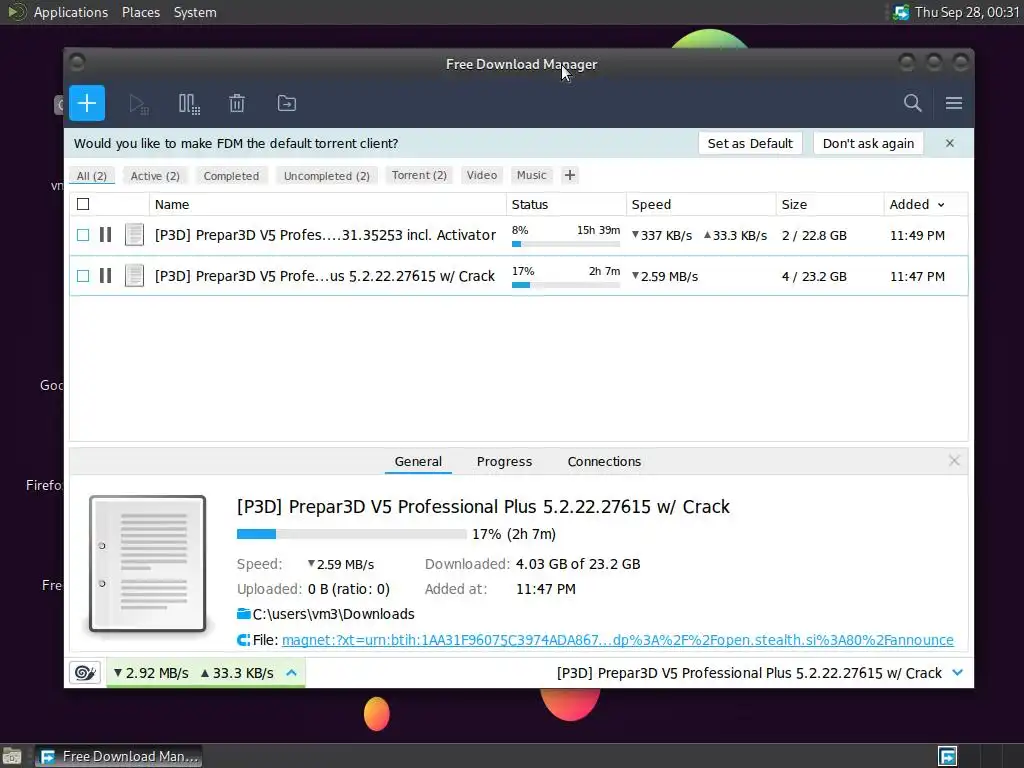Viewport: 1024px width, 768px height.
Task: Click the 11:49 PM added time cell
Action: (917, 235)
